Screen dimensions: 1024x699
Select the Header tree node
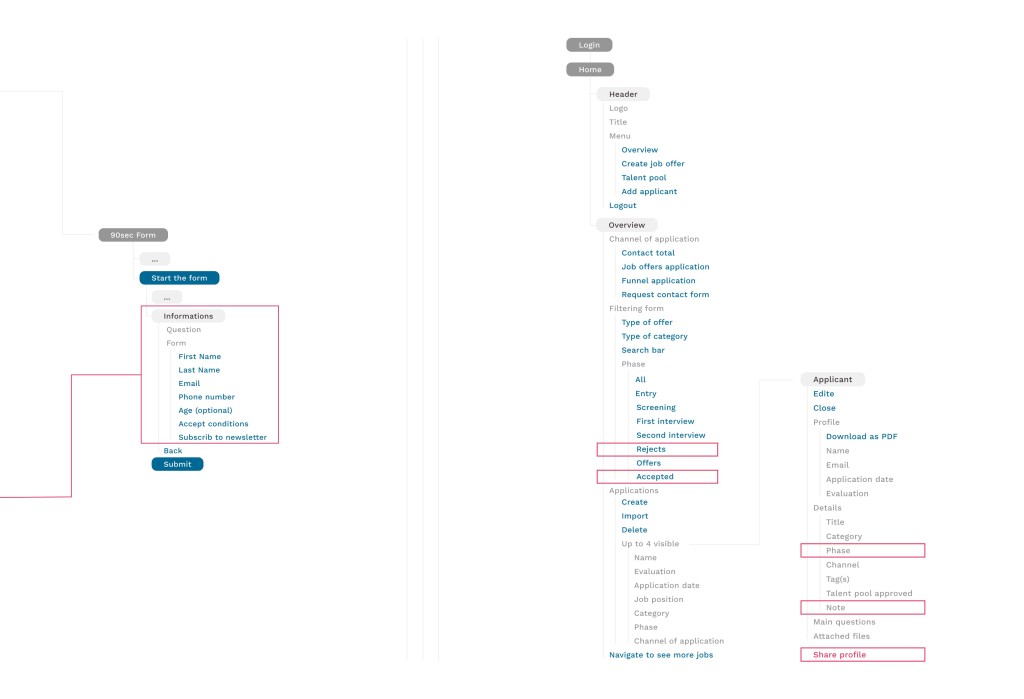(x=623, y=94)
